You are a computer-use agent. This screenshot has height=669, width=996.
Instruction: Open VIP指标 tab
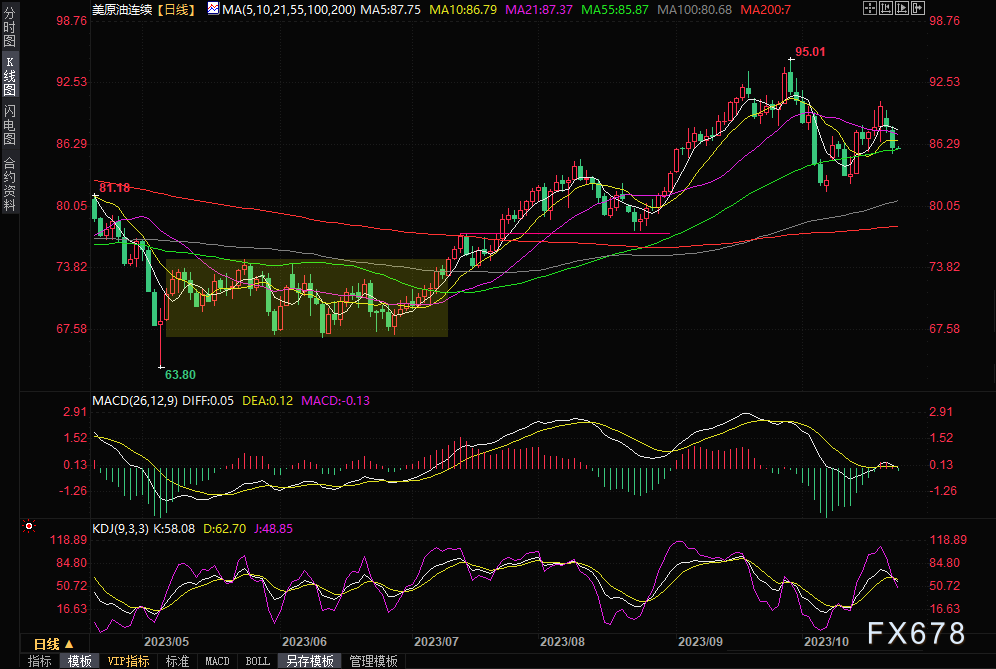[128, 661]
